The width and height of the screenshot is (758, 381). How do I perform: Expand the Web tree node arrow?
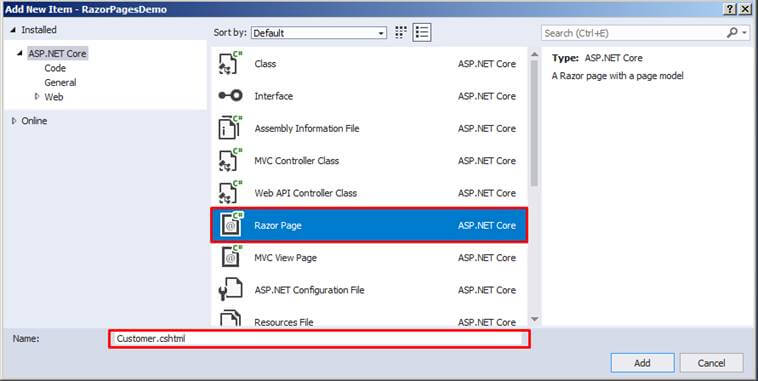[x=37, y=96]
